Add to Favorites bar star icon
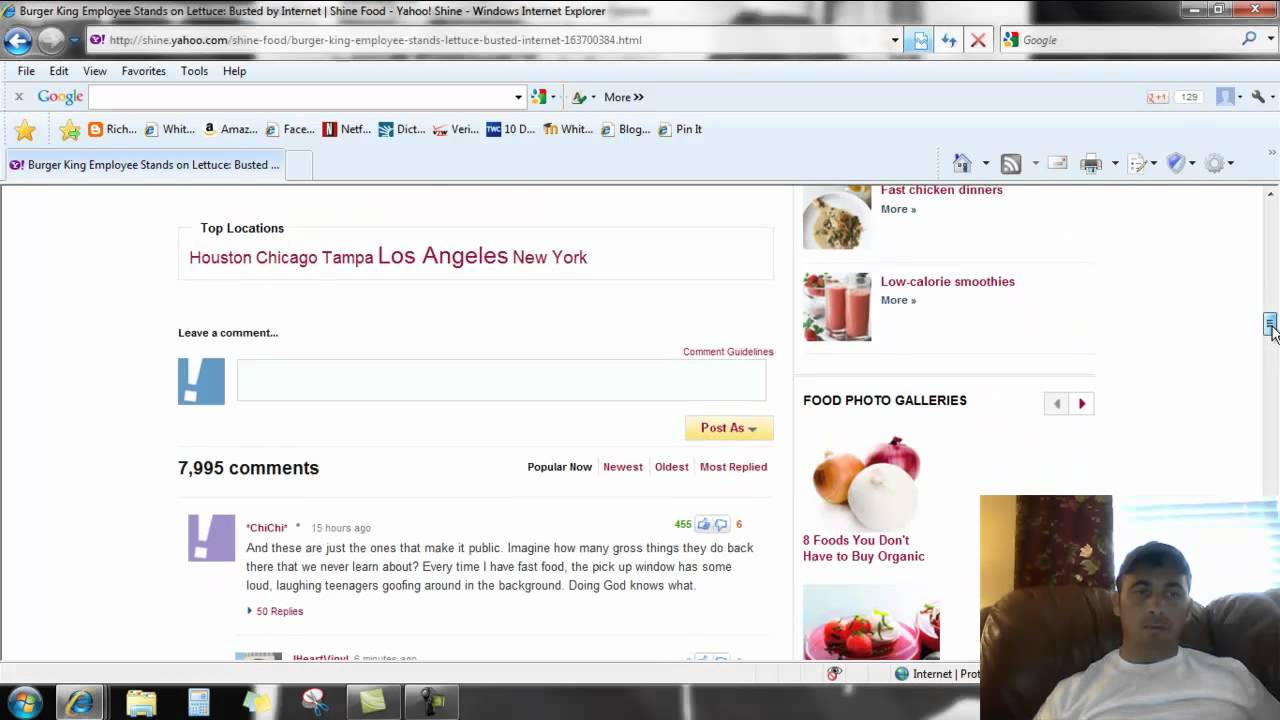Image resolution: width=1280 pixels, height=720 pixels. tap(69, 130)
